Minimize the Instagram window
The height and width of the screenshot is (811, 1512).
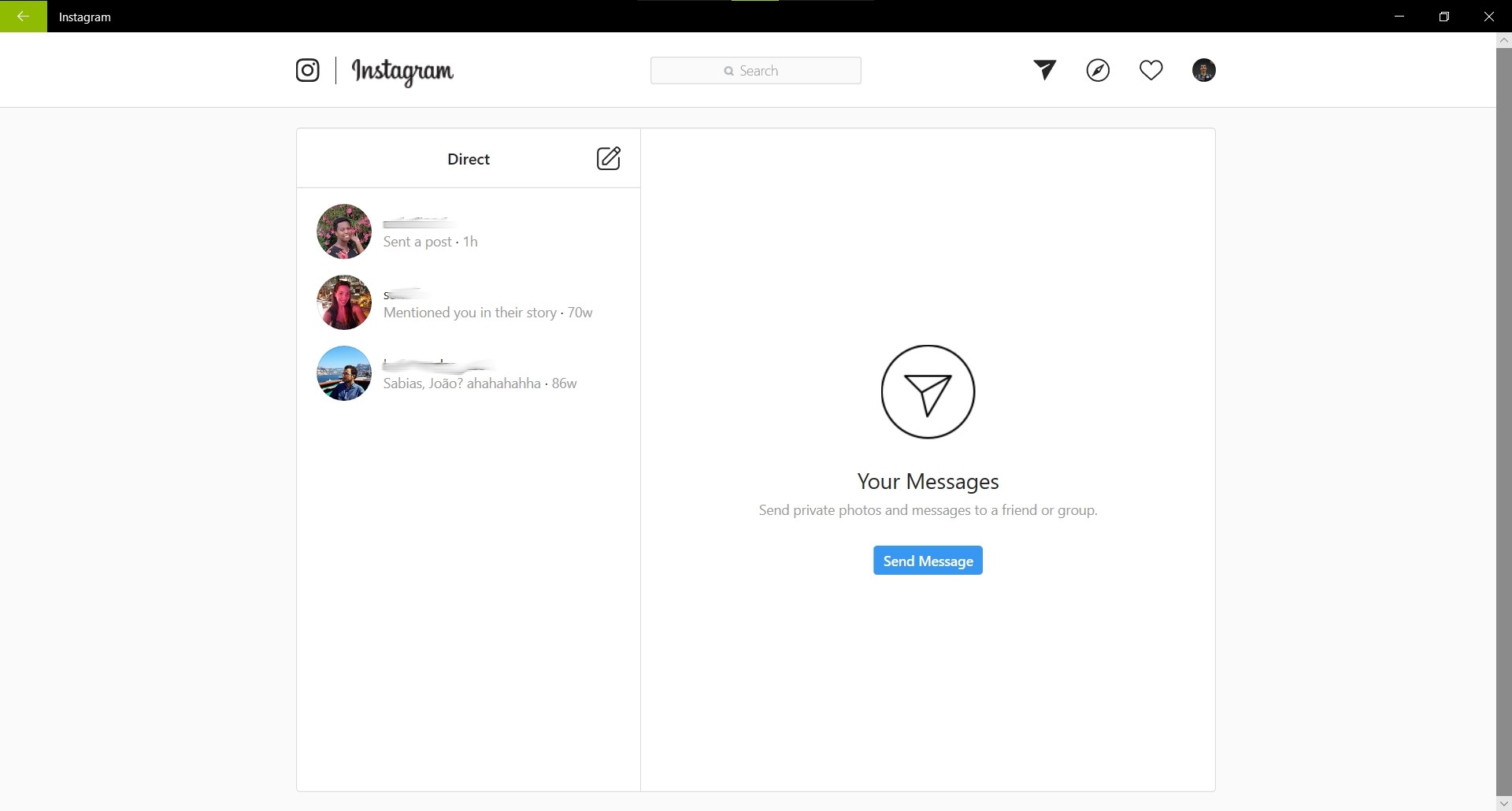[x=1399, y=16]
